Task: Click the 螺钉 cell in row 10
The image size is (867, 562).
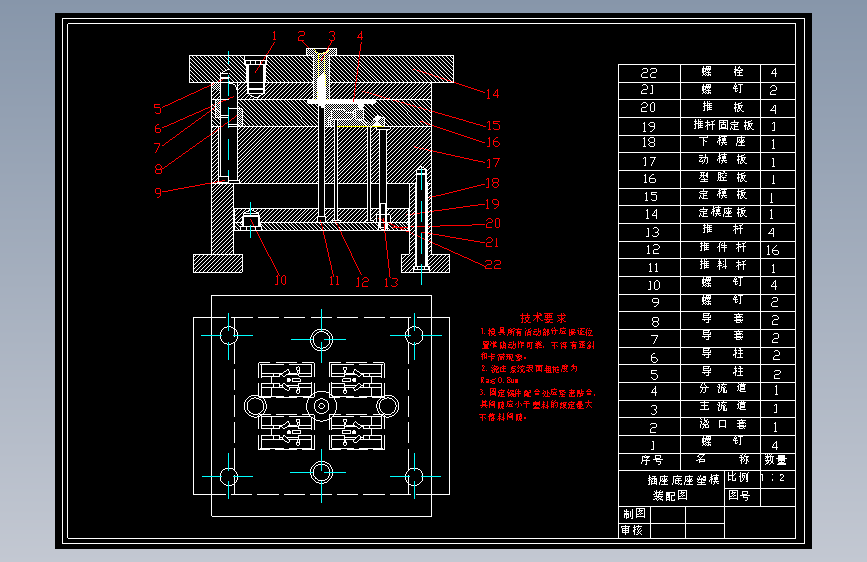Action: point(720,284)
